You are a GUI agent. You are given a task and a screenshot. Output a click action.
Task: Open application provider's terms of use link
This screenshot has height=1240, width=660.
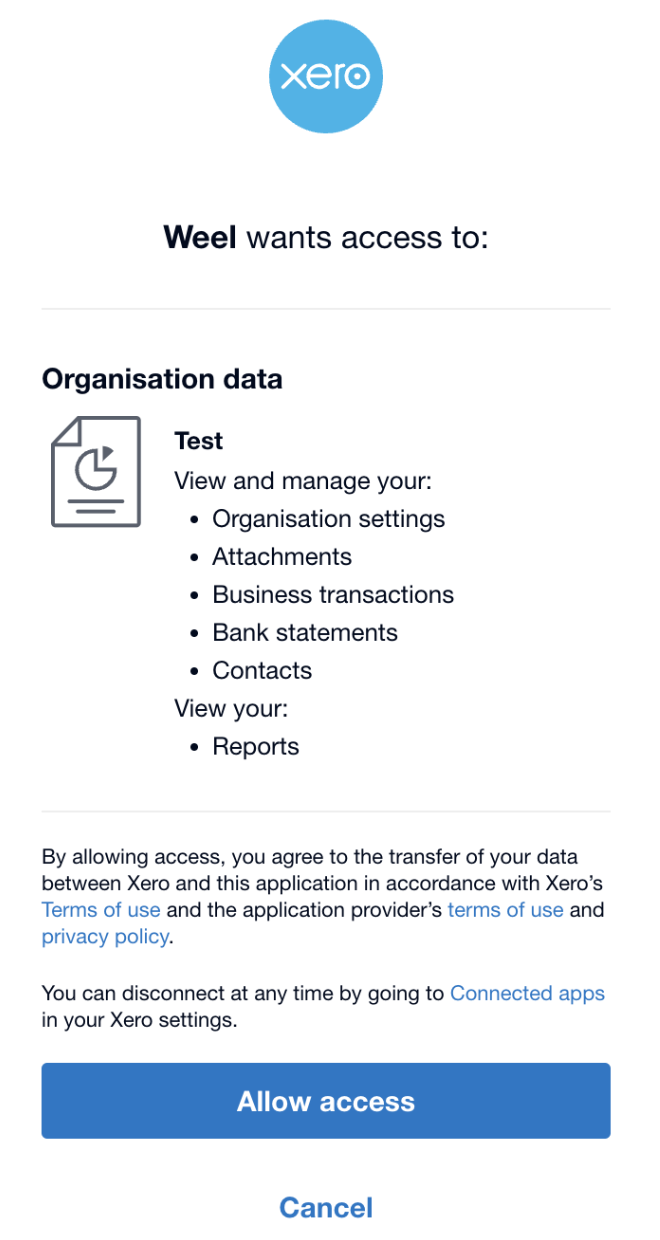pos(506,911)
